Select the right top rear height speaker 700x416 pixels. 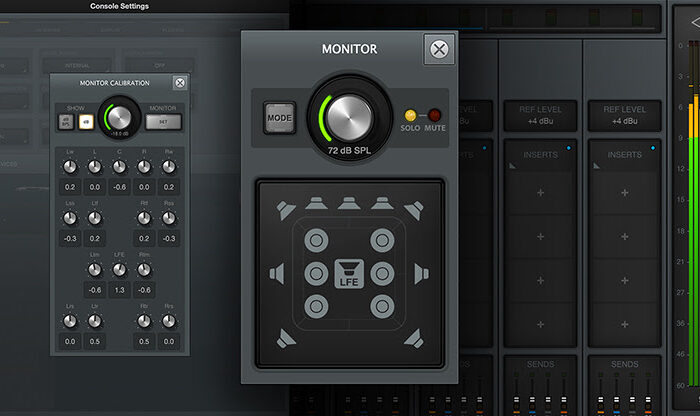382,306
